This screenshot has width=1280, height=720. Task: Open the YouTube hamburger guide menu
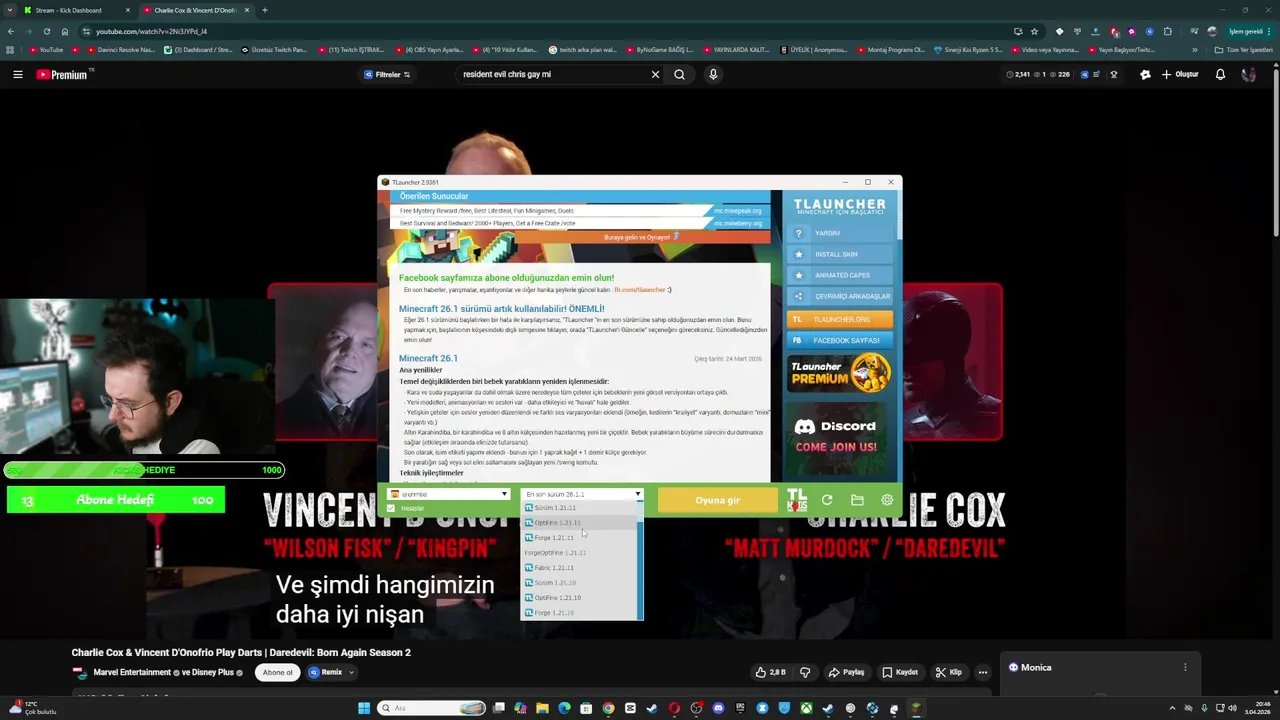point(17,74)
